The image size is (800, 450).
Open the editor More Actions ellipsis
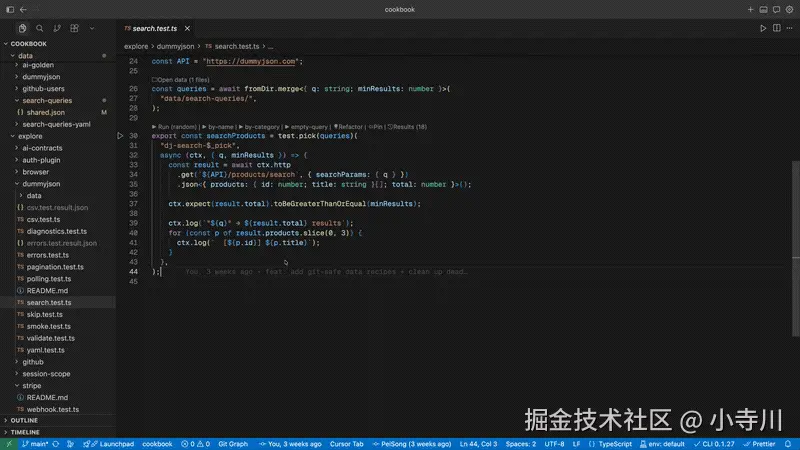[789, 29]
